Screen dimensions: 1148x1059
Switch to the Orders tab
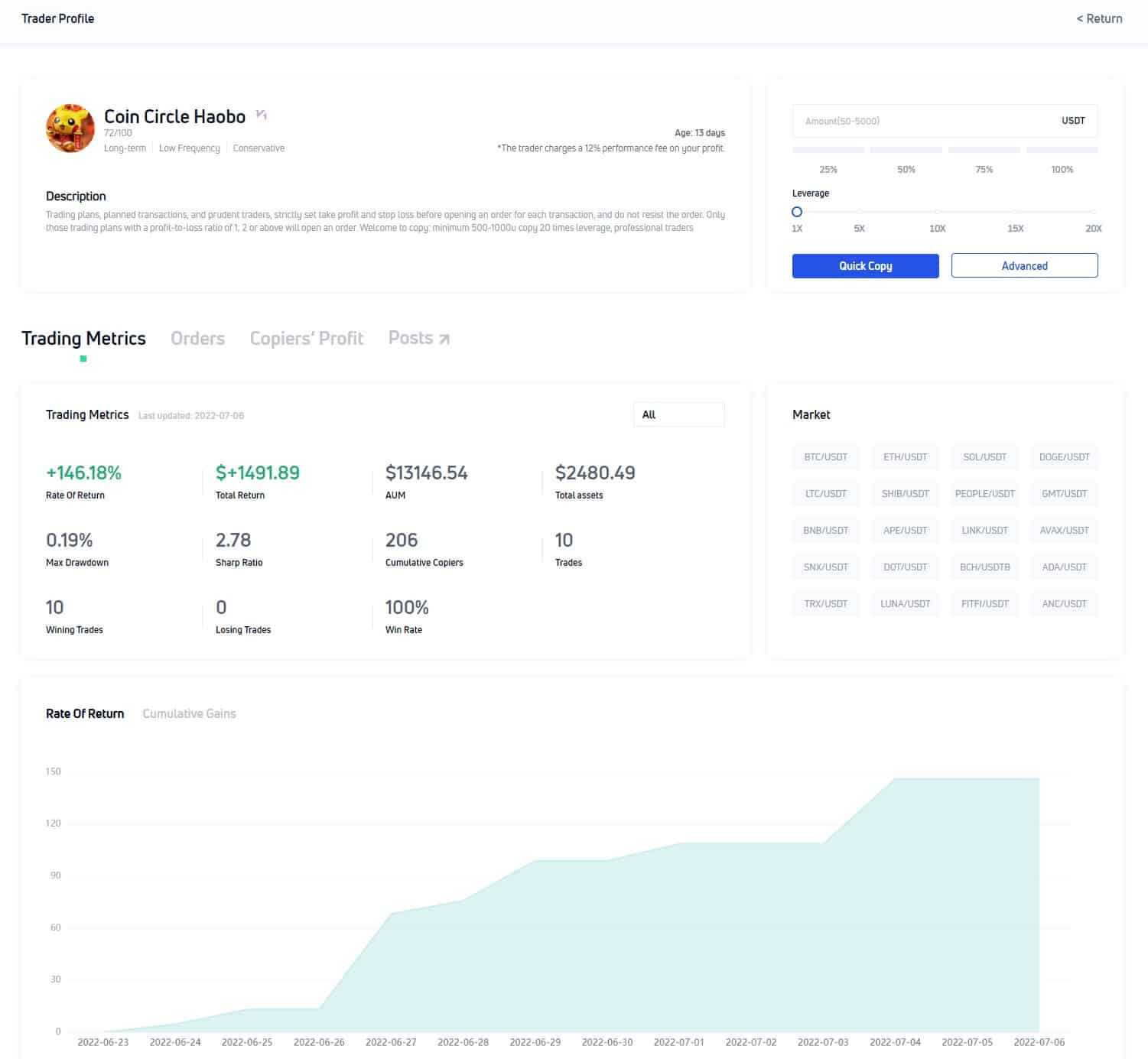[197, 338]
